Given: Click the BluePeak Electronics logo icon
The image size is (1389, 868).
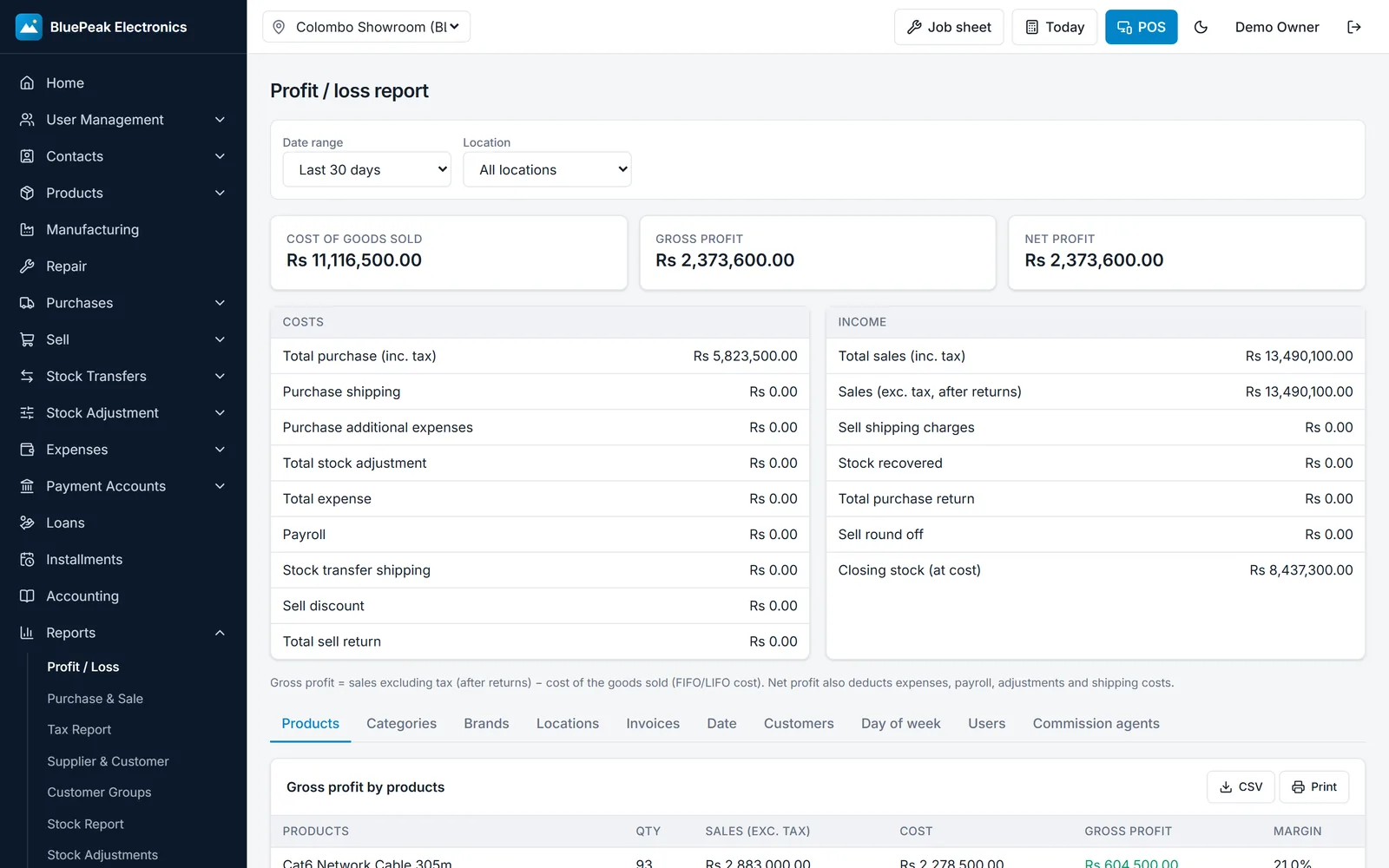Looking at the screenshot, I should (29, 27).
